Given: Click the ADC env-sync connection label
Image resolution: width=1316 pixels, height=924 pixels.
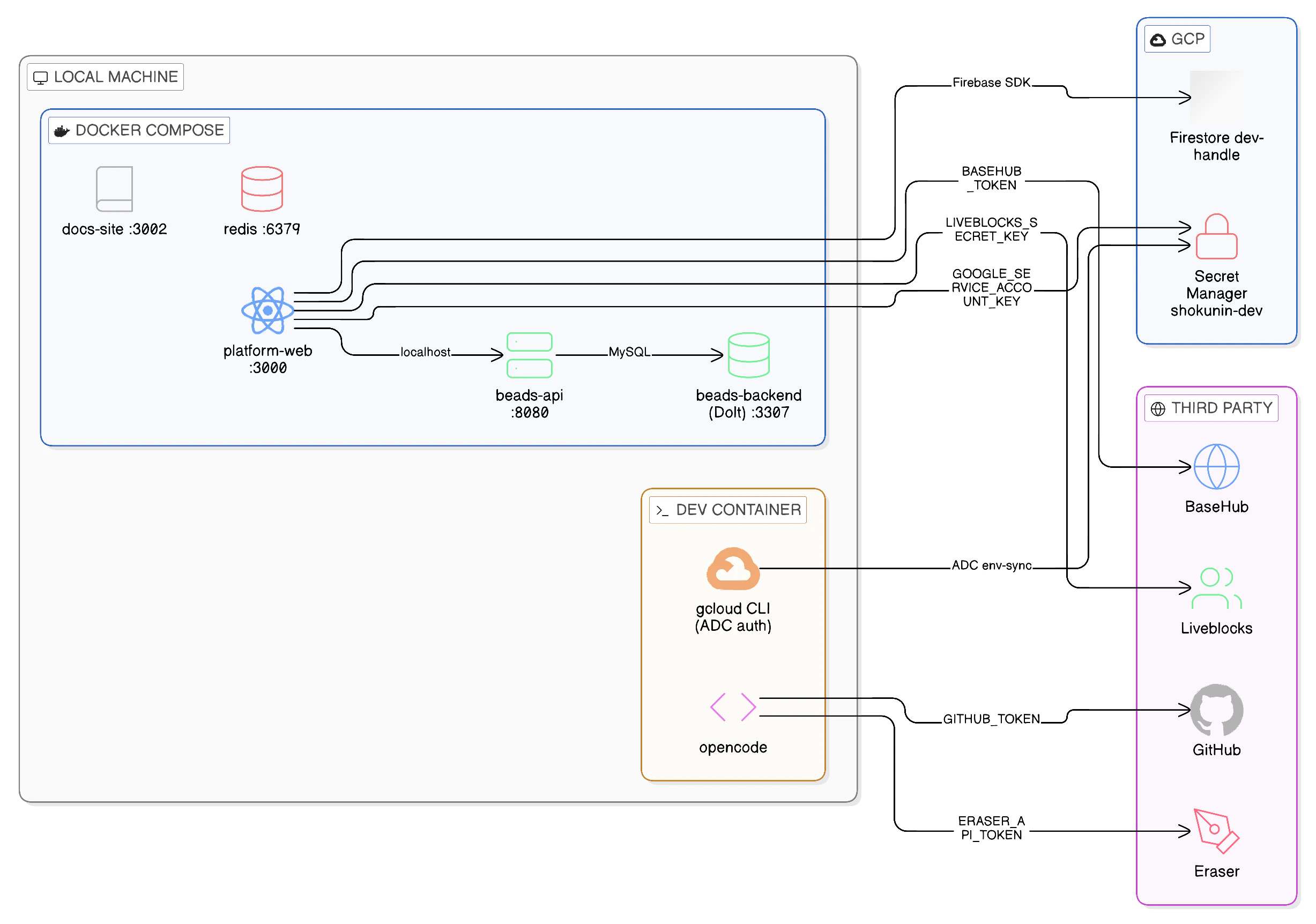Looking at the screenshot, I should 992,566.
